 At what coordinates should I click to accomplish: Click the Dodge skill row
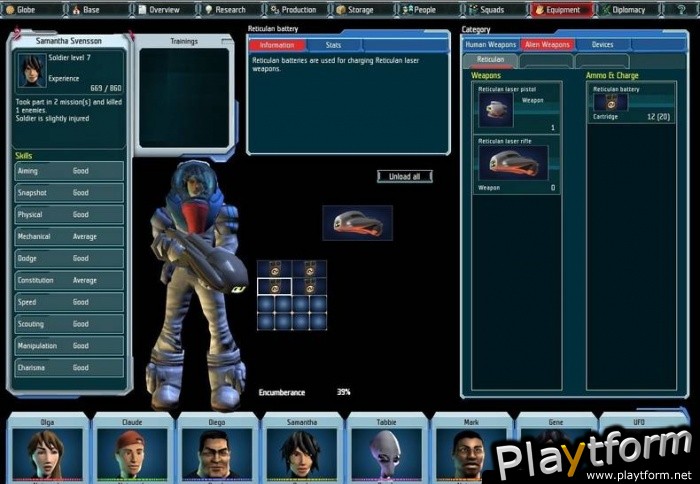(69, 259)
